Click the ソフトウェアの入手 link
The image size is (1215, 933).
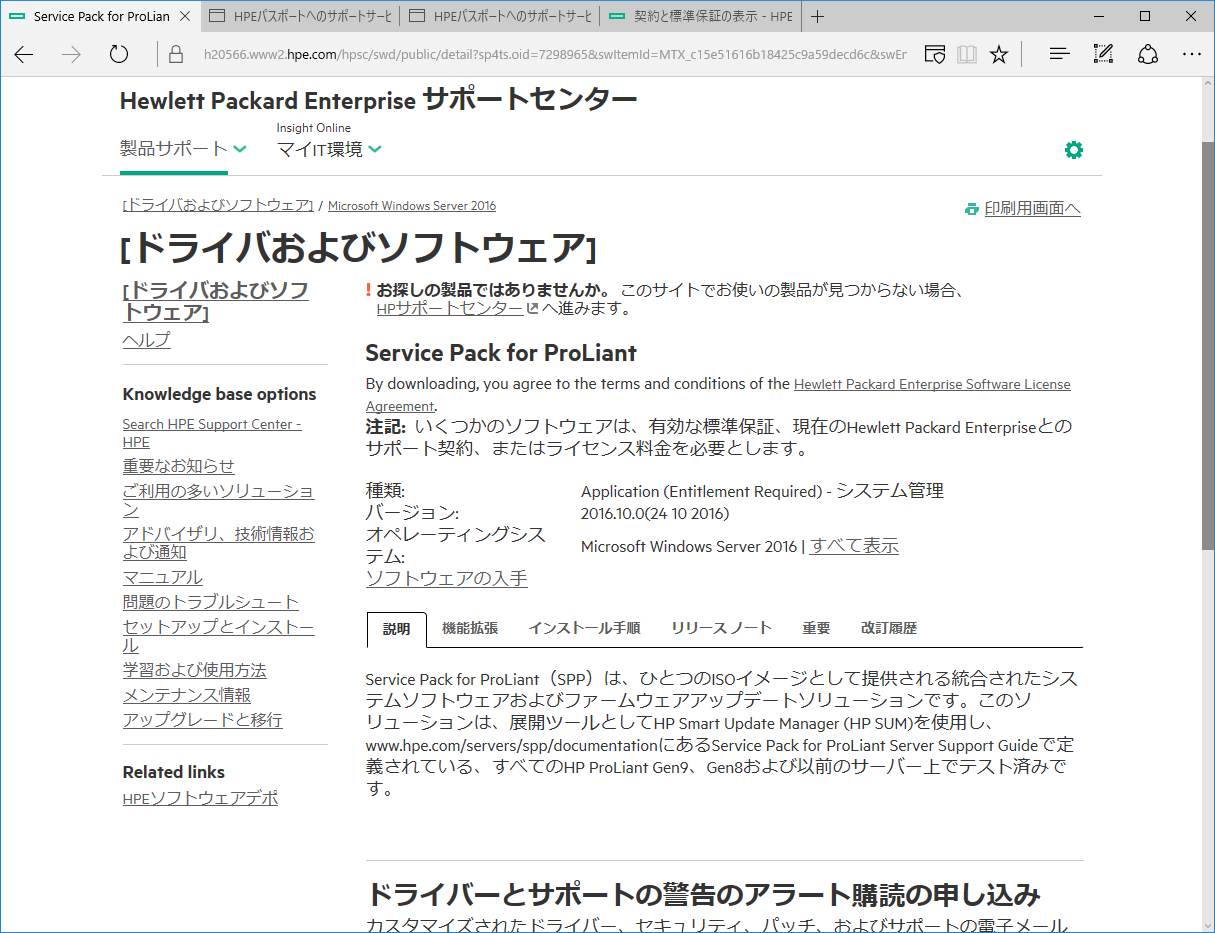pyautogui.click(x=447, y=578)
